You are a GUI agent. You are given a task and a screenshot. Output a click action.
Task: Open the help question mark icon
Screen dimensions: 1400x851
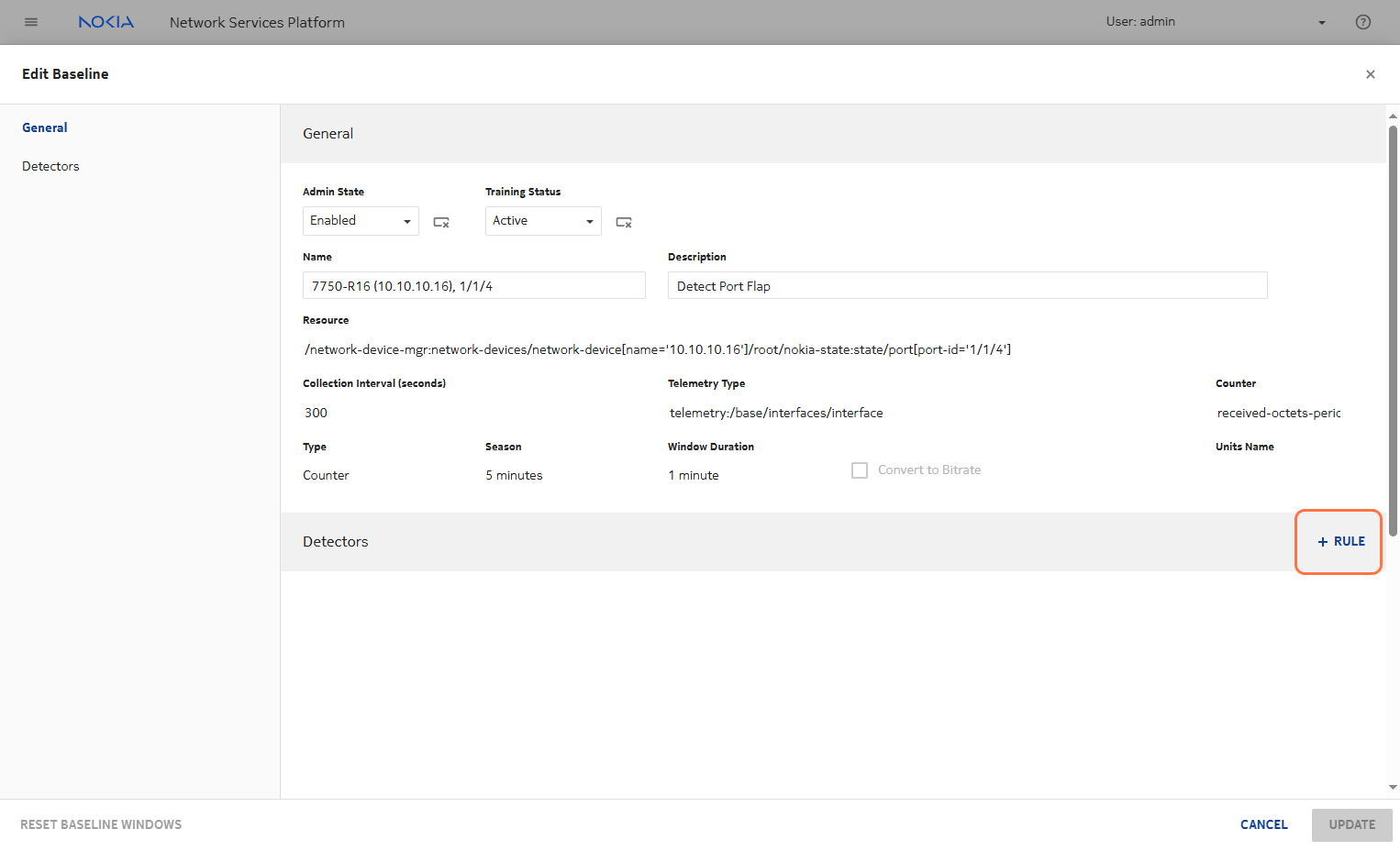coord(1362,22)
